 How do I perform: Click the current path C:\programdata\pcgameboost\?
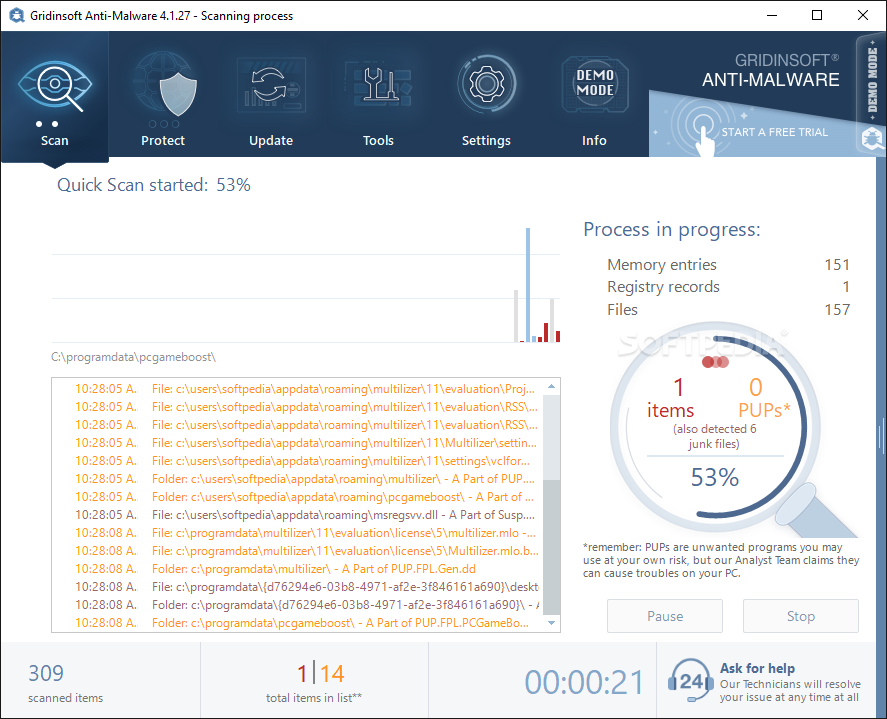[x=134, y=357]
